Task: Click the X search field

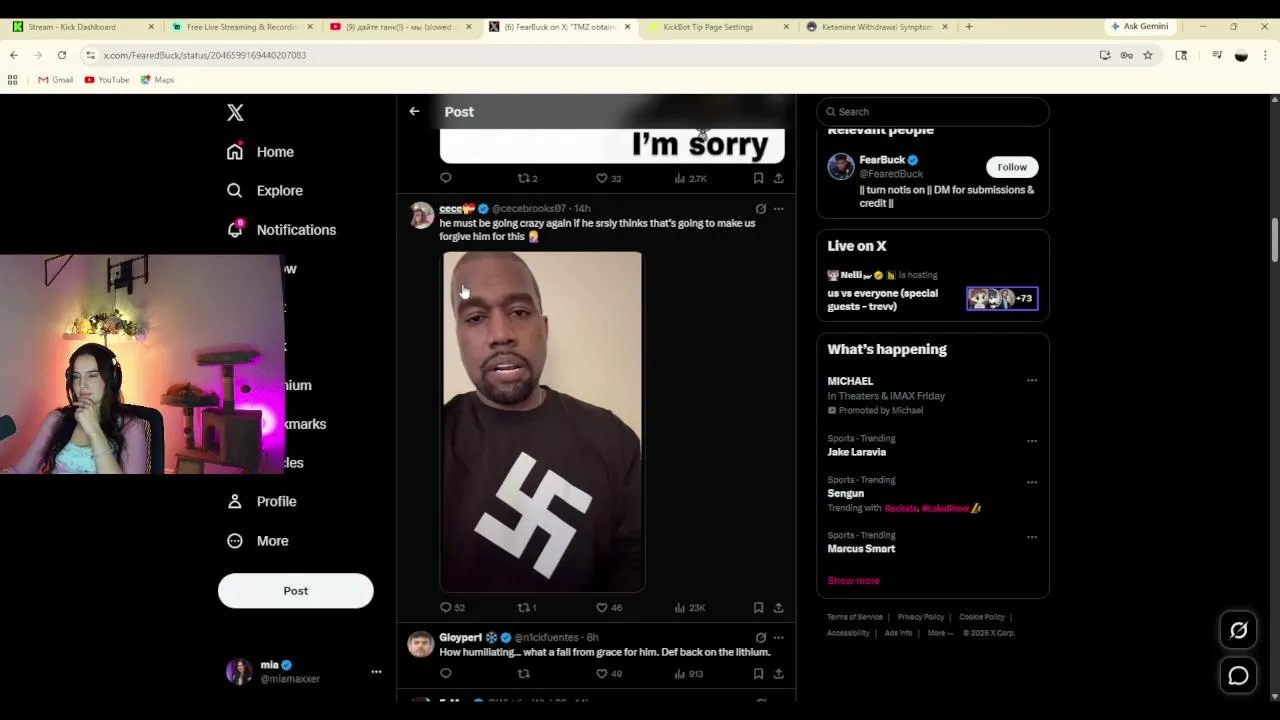Action: tap(932, 112)
